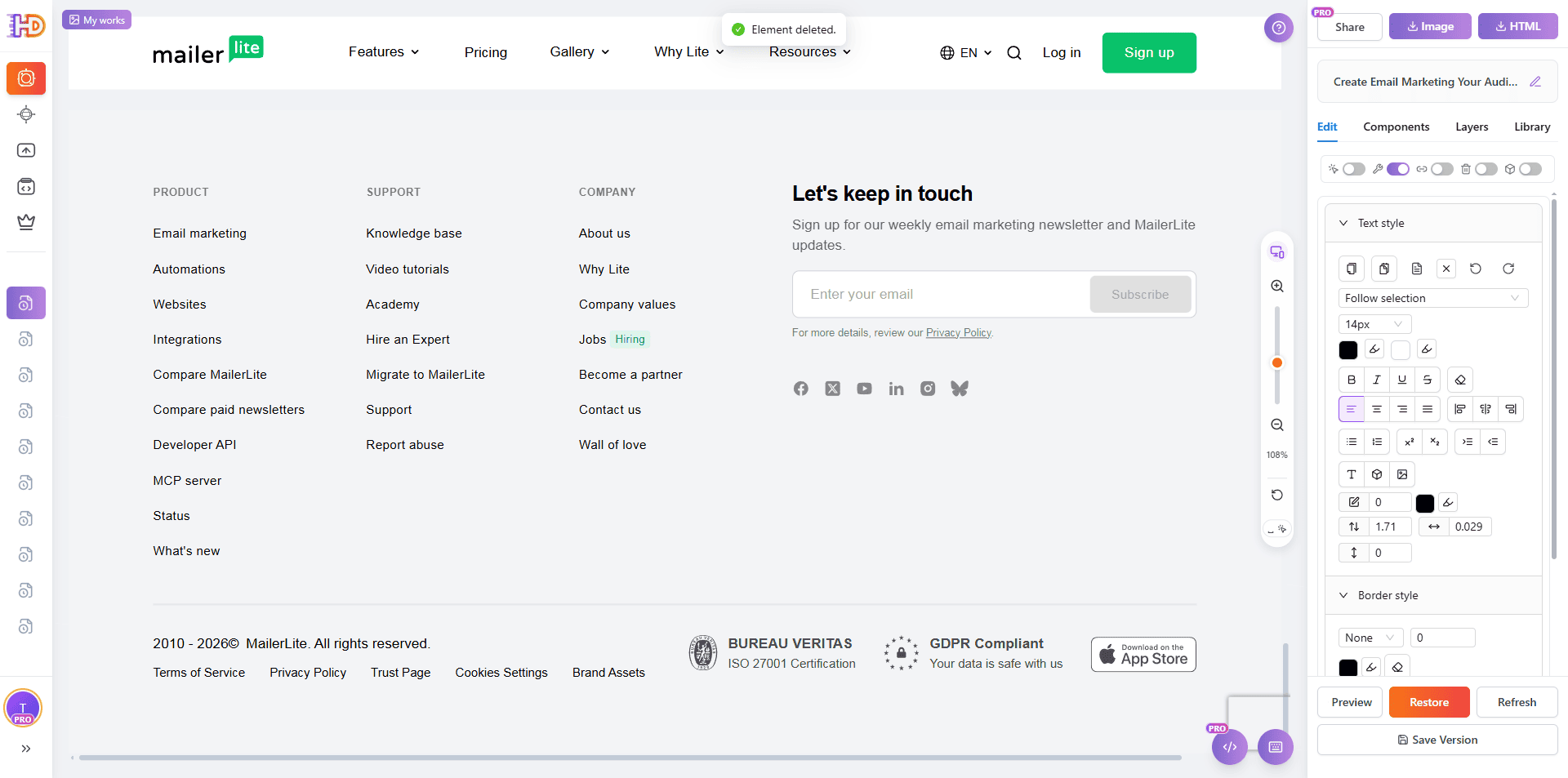The height and width of the screenshot is (778, 1568).
Task: Open the Follow selection dropdown
Action: tap(1432, 298)
